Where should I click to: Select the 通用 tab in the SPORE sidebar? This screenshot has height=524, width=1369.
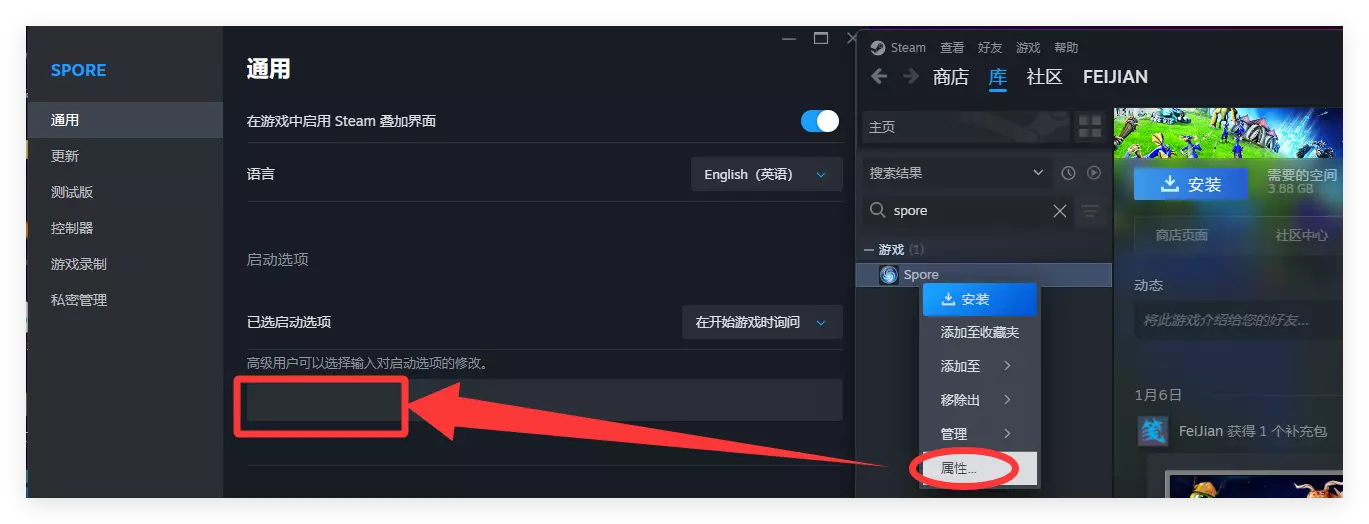click(124, 120)
